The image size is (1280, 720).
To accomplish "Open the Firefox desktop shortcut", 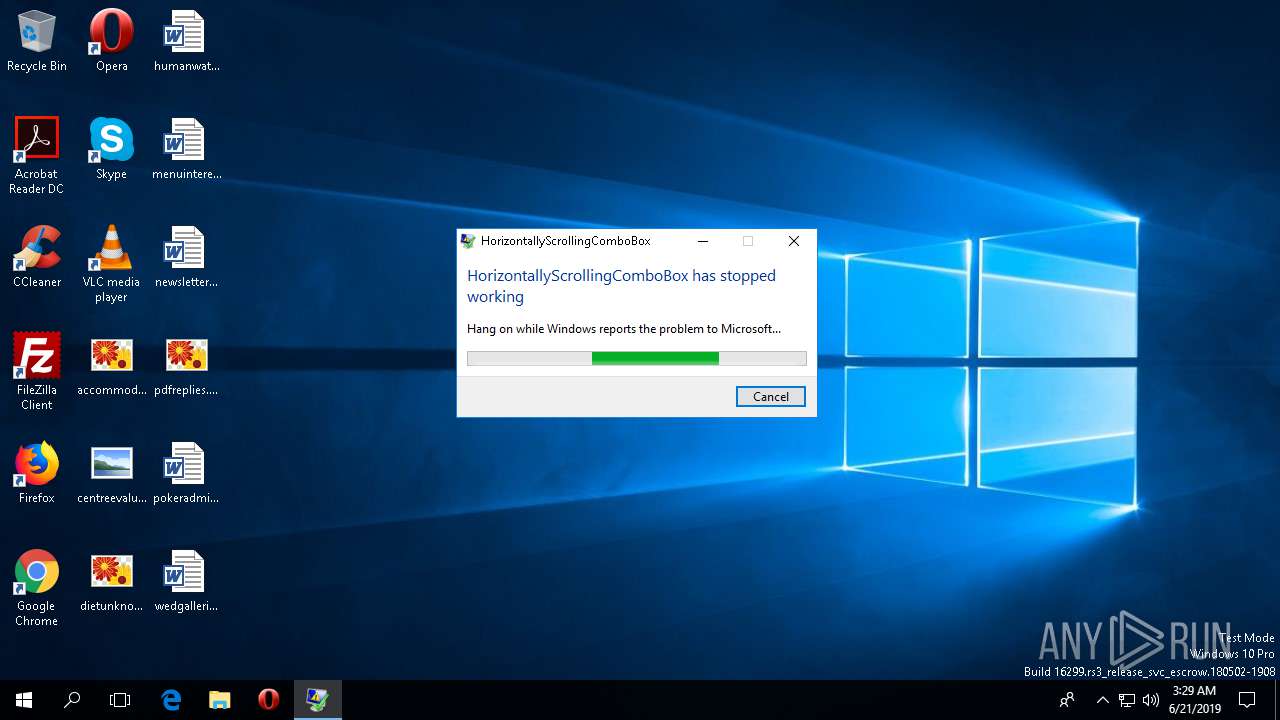I will point(36,473).
